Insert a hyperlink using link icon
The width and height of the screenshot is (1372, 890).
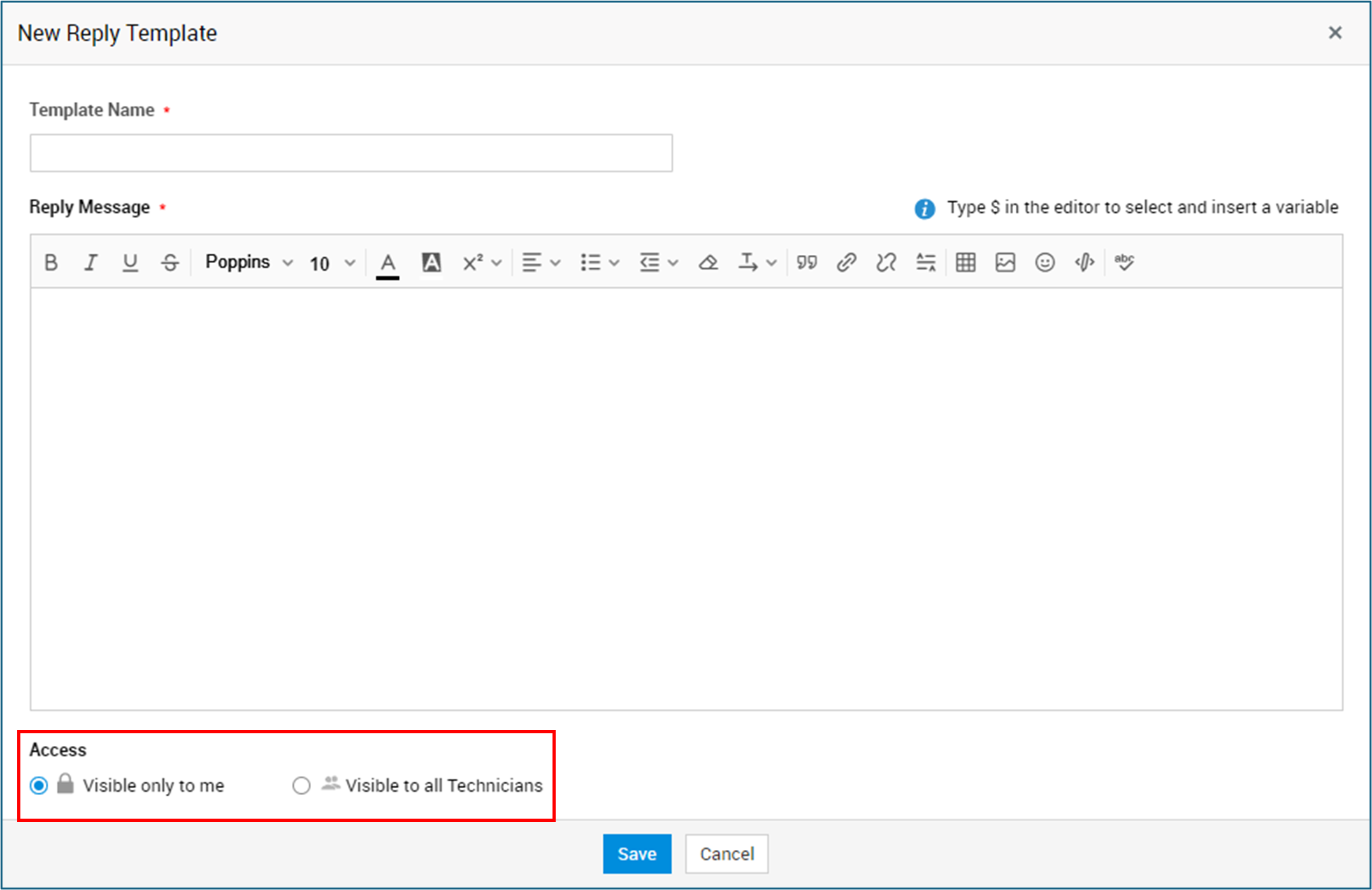(x=846, y=262)
